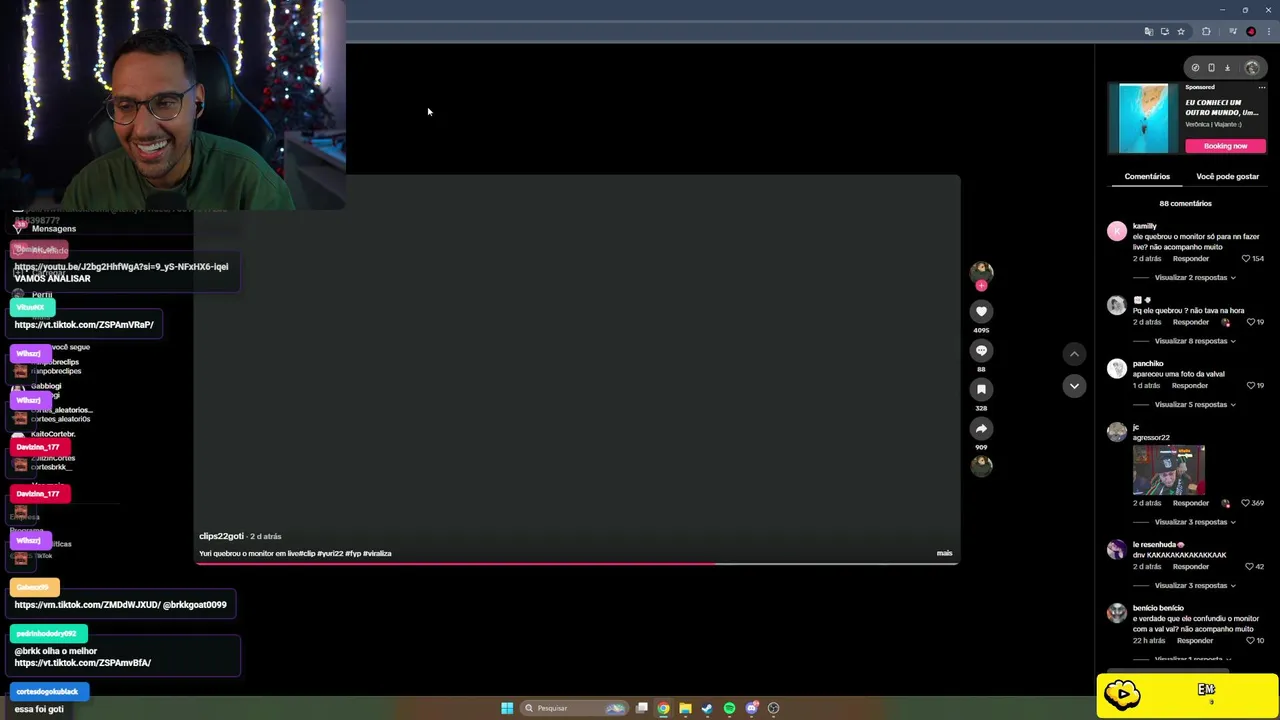
Task: Switch to the Comentários tab
Action: click(1147, 177)
